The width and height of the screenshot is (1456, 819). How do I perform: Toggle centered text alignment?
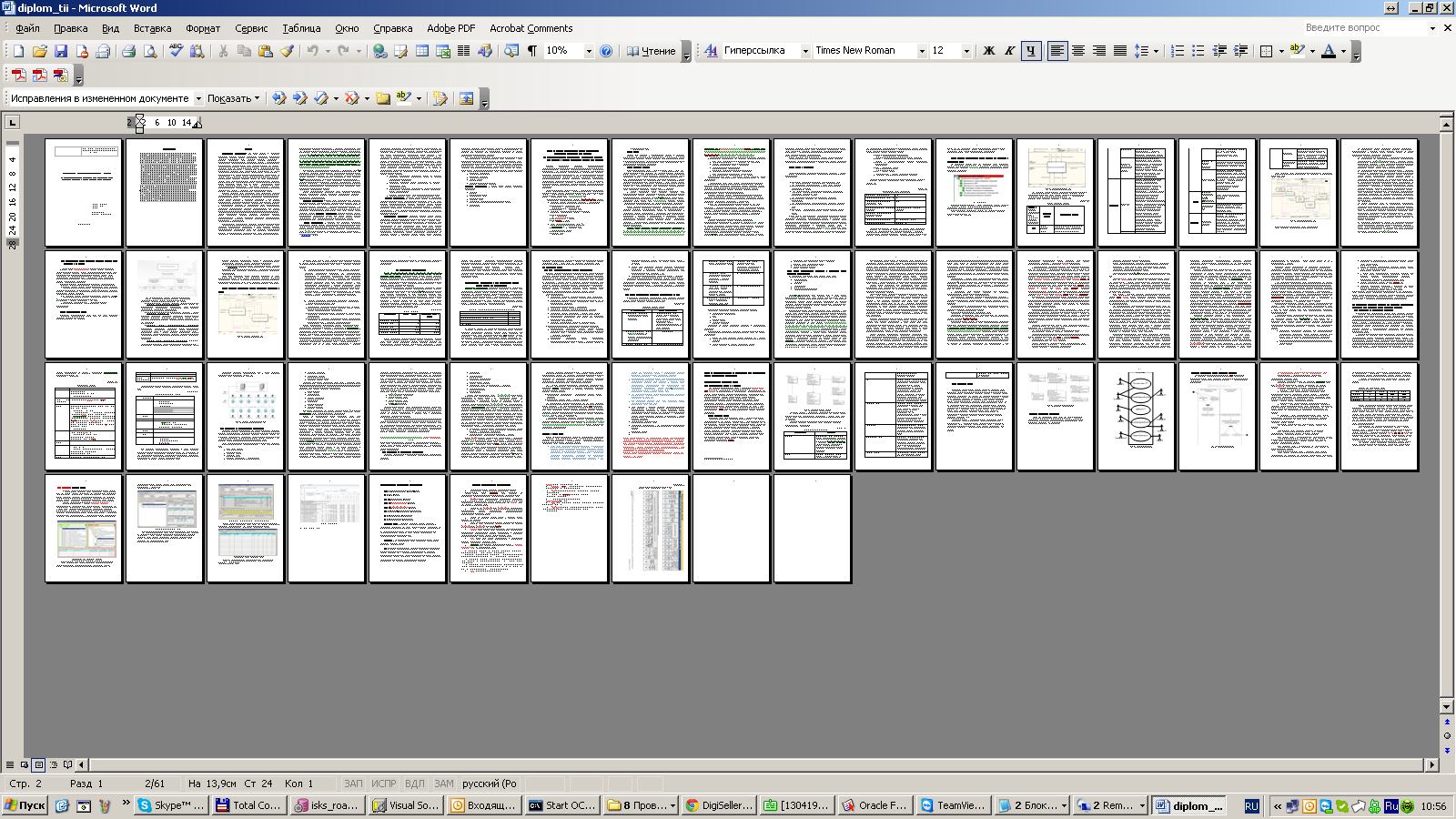pos(1078,51)
